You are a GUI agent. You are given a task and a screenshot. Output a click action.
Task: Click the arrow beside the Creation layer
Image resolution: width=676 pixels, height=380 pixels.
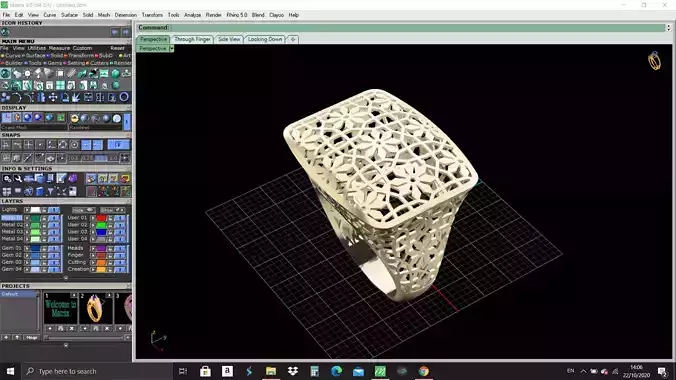click(x=93, y=269)
